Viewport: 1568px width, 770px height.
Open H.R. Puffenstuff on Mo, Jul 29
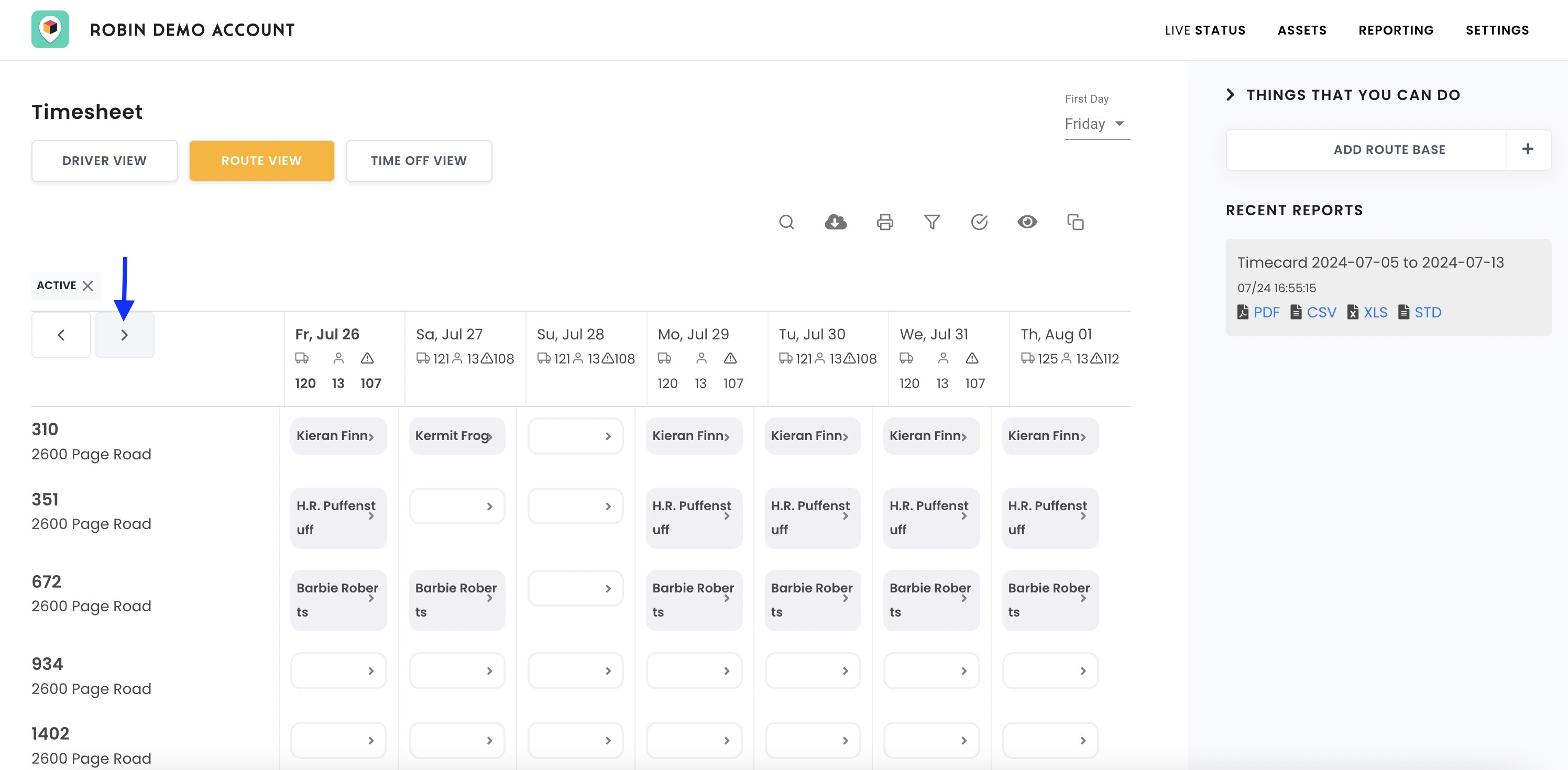[x=694, y=518]
